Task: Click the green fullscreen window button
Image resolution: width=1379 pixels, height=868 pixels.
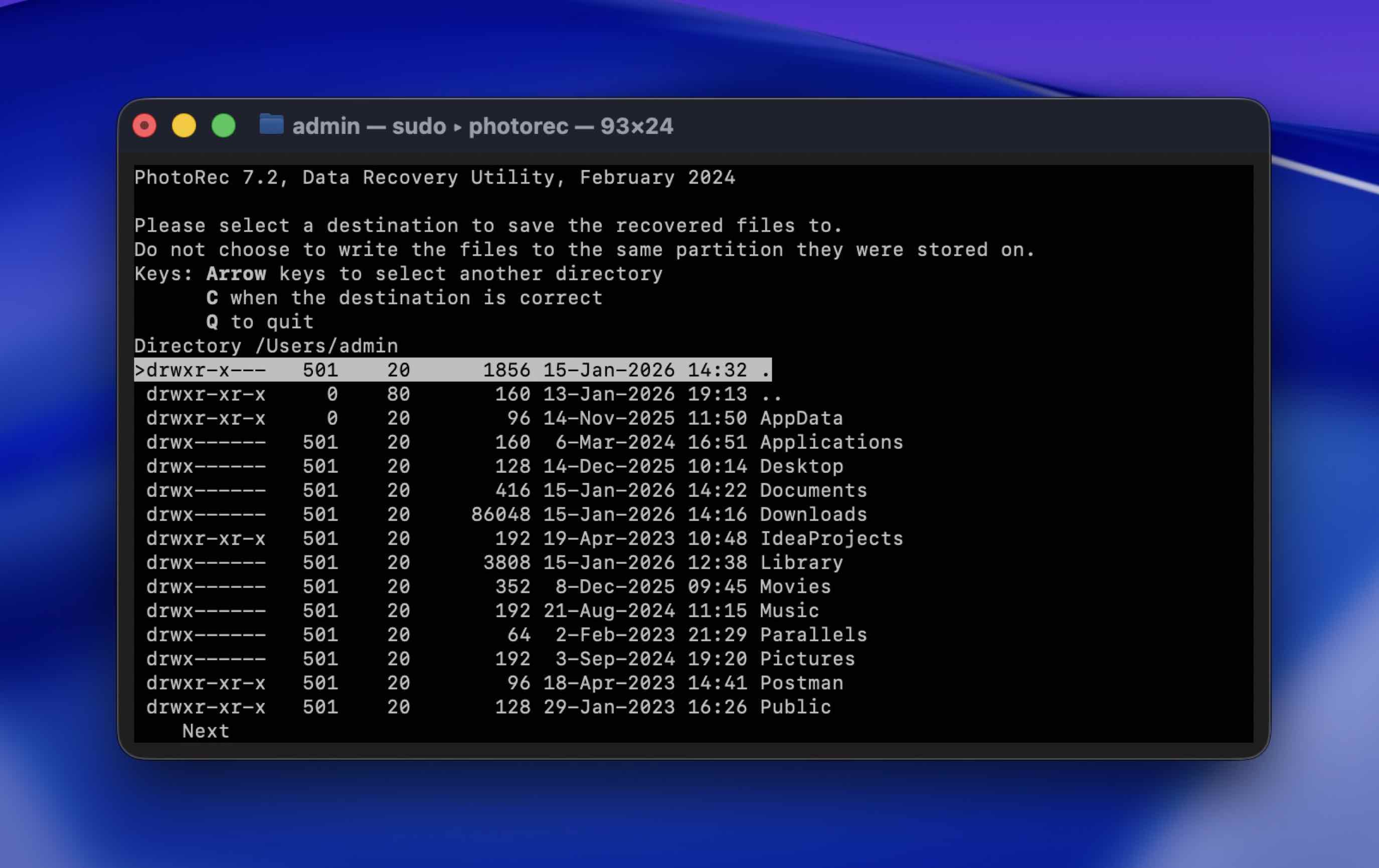Action: [223, 125]
